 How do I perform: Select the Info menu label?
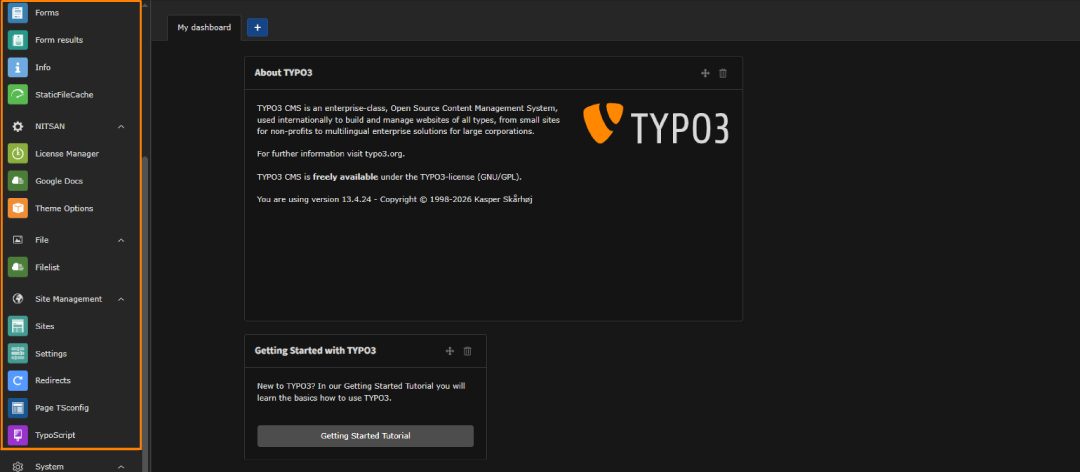point(43,68)
